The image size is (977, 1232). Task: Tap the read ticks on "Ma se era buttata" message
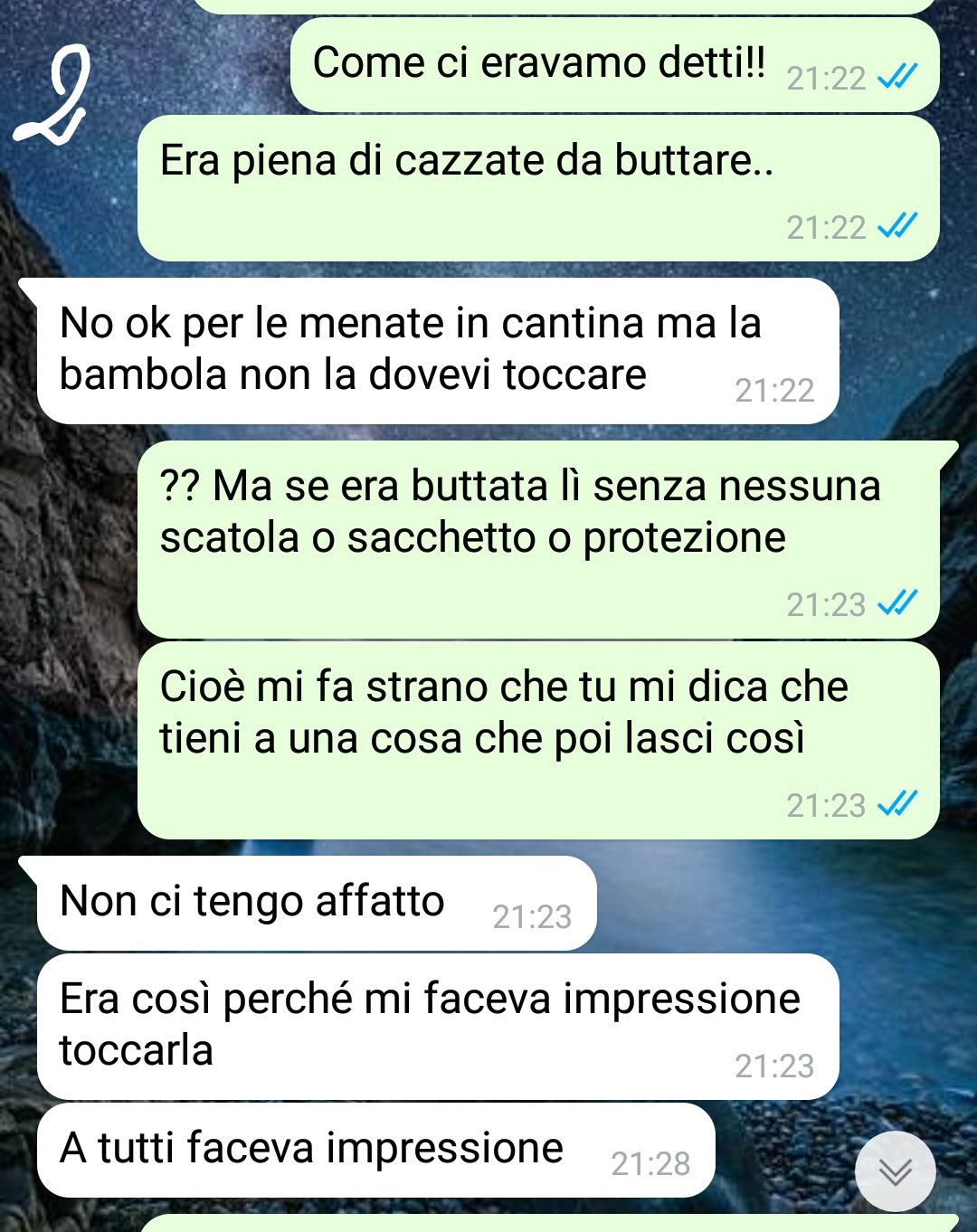898,603
